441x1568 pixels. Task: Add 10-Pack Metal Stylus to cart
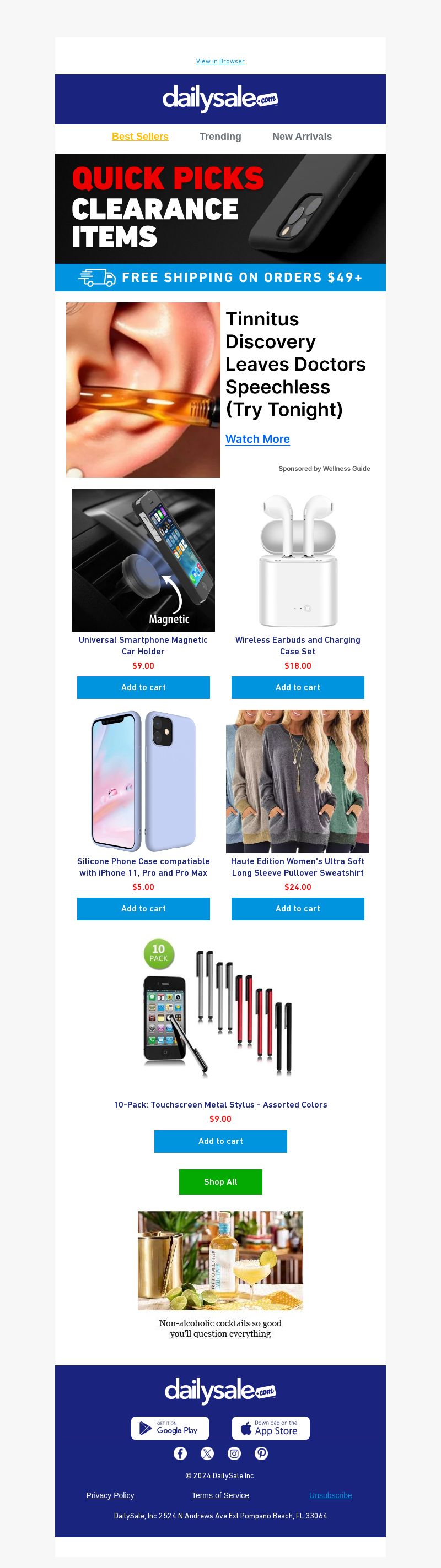point(220,1141)
